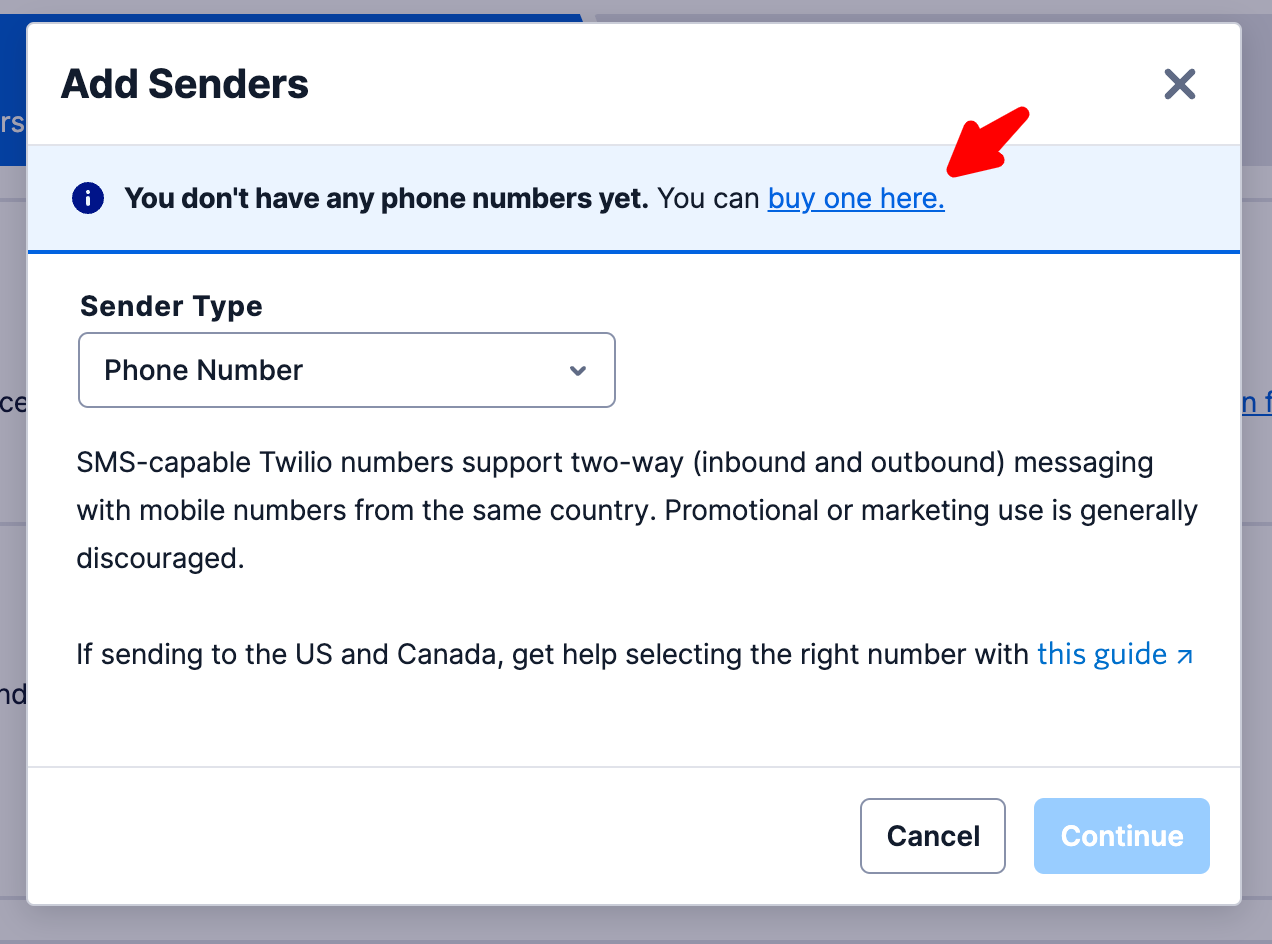Close the Add Senders dialog
Viewport: 1272px width, 944px height.
(x=1180, y=85)
